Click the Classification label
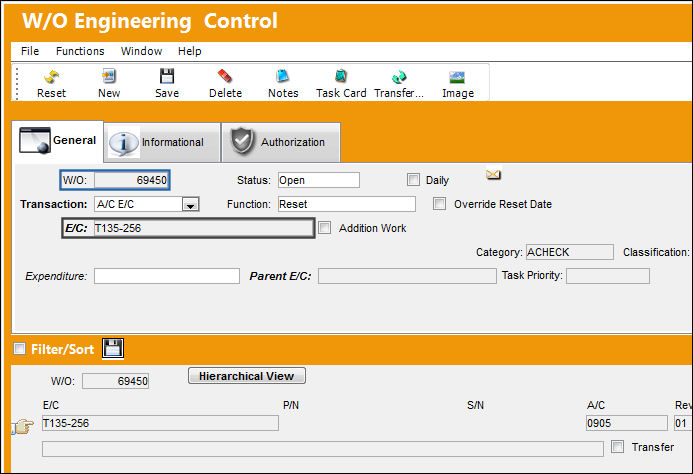This screenshot has height=474, width=693. pyautogui.click(x=656, y=252)
